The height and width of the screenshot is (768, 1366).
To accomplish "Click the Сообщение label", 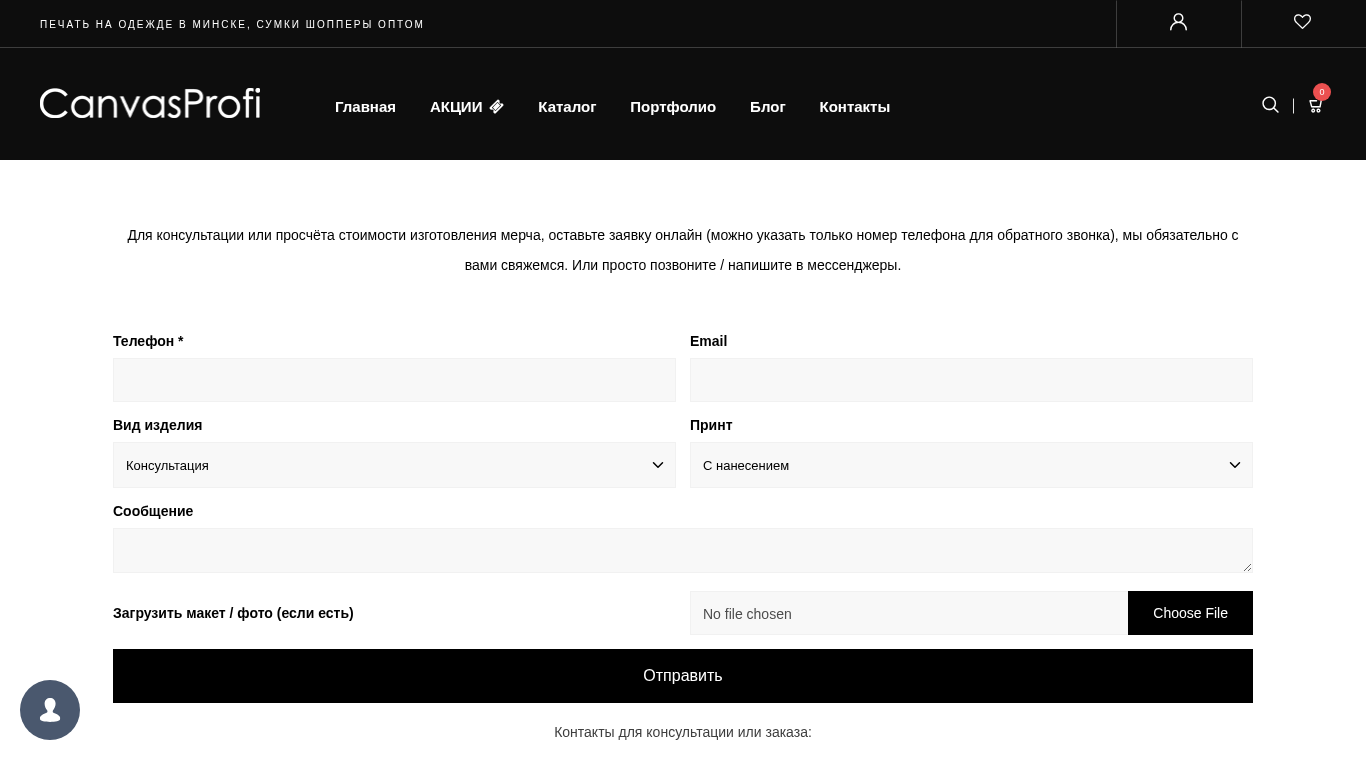I will (x=153, y=511).
